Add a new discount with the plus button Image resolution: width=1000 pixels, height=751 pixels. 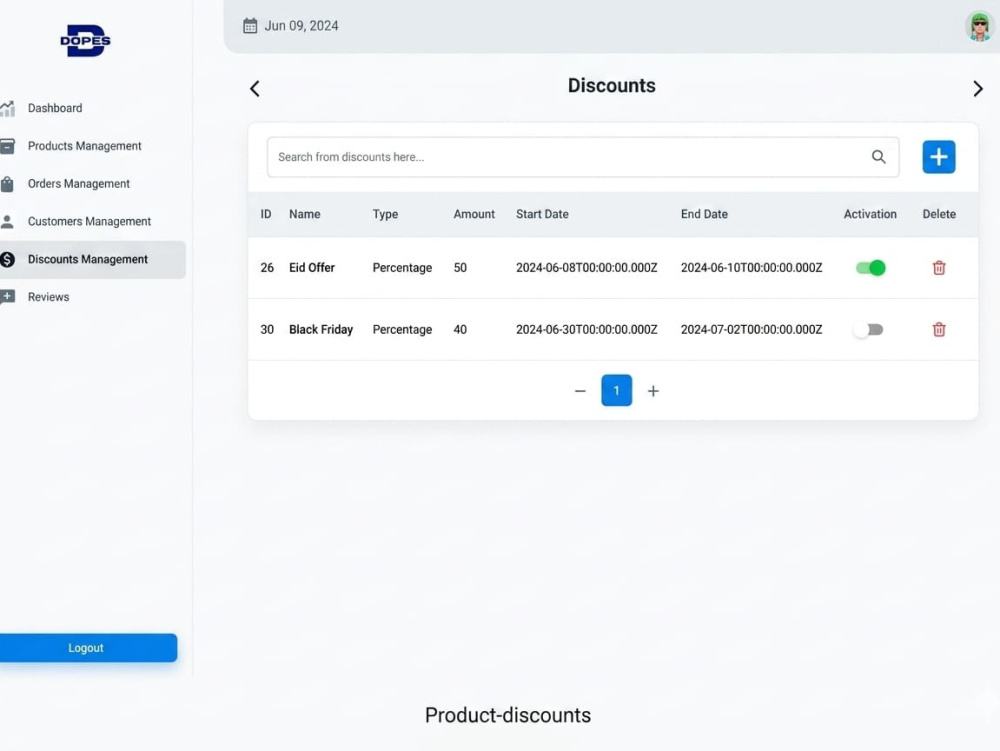[939, 157]
